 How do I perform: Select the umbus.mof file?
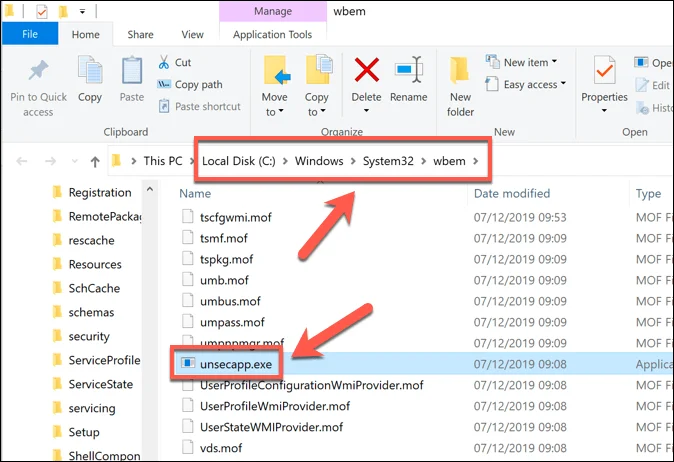click(x=221, y=301)
